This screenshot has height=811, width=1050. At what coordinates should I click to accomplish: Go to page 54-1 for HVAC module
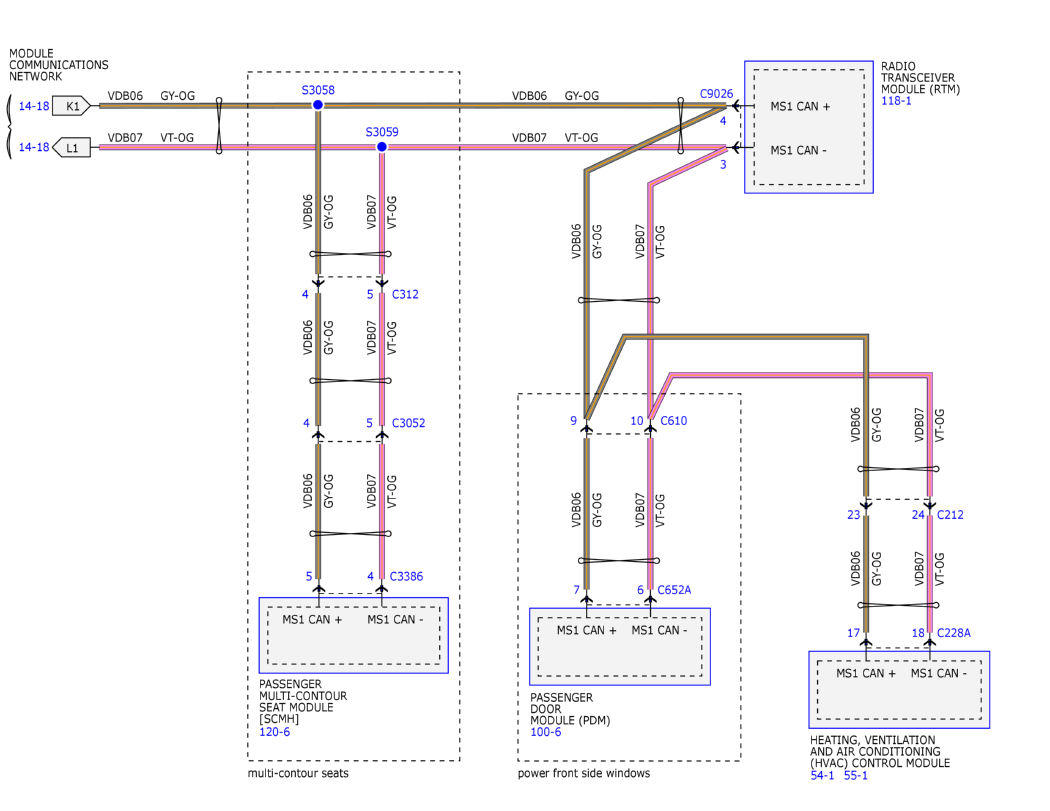(824, 776)
